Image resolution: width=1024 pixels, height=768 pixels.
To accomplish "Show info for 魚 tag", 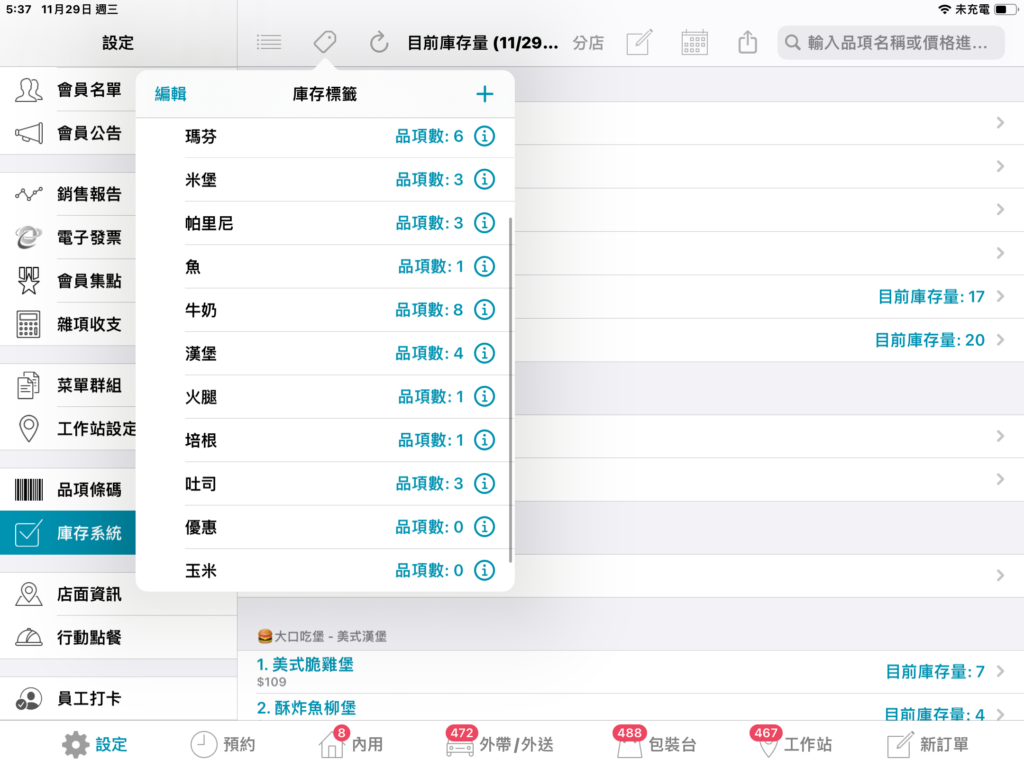I will click(484, 266).
